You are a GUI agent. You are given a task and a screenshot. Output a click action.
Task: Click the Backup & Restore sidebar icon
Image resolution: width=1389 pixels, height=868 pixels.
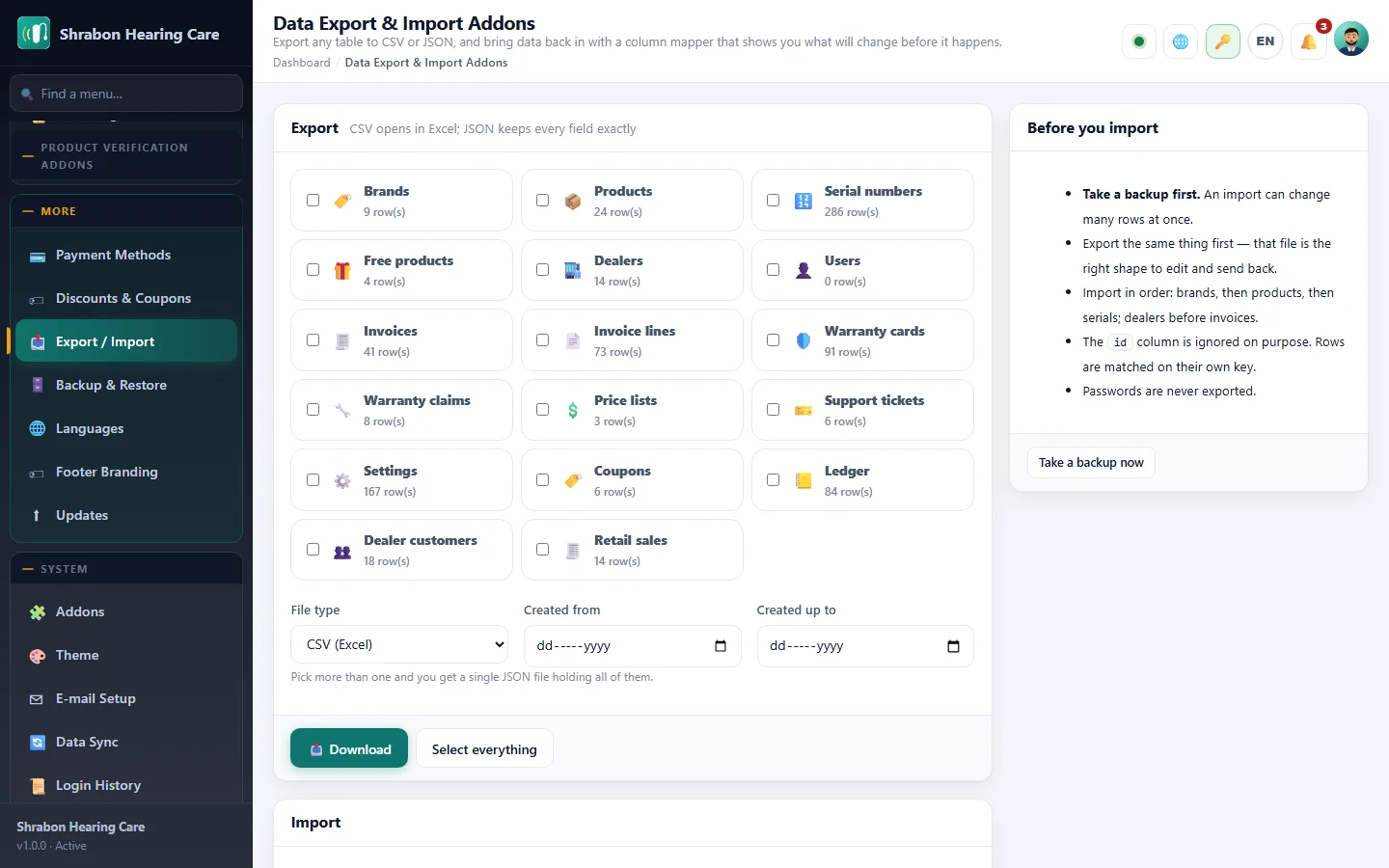tap(38, 386)
